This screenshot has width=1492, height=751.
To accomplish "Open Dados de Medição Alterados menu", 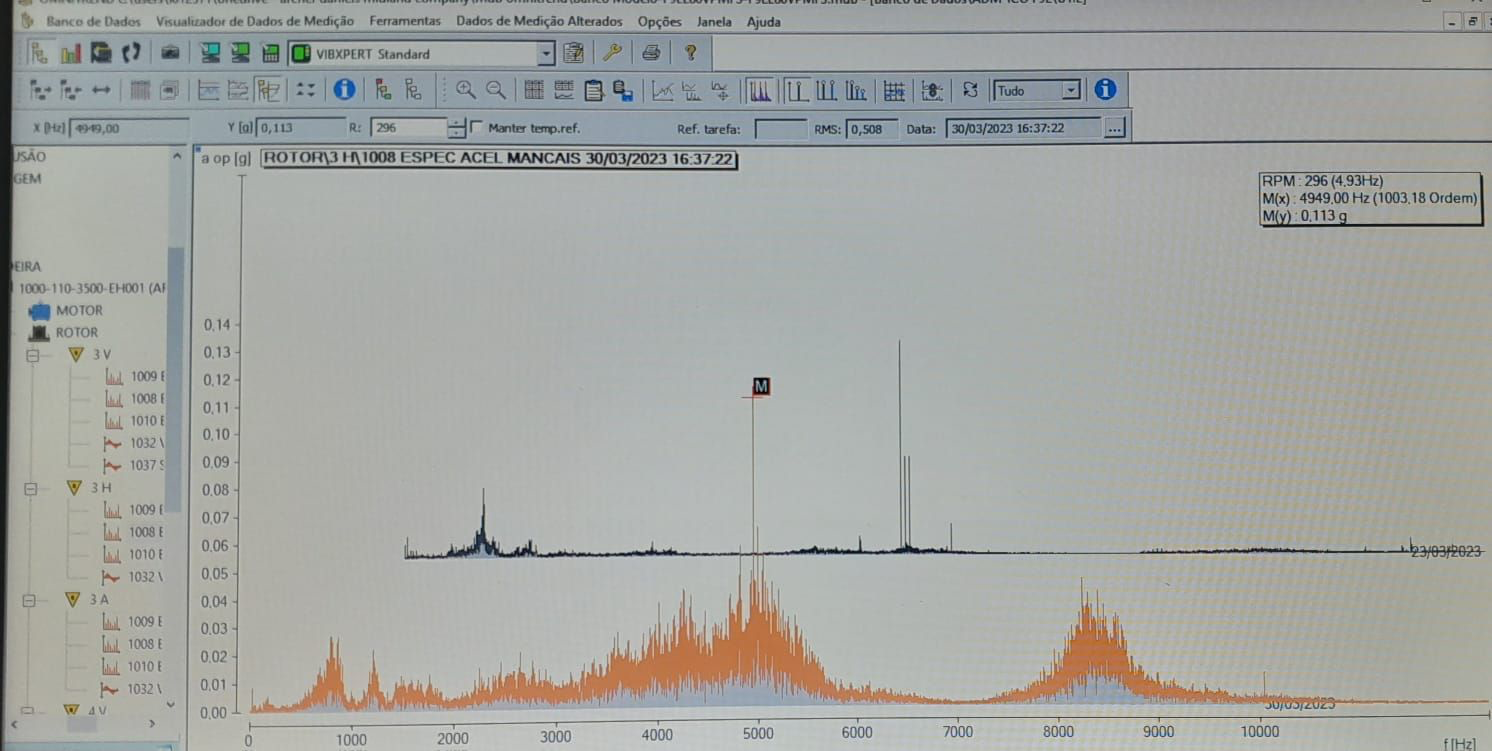I will [x=539, y=21].
